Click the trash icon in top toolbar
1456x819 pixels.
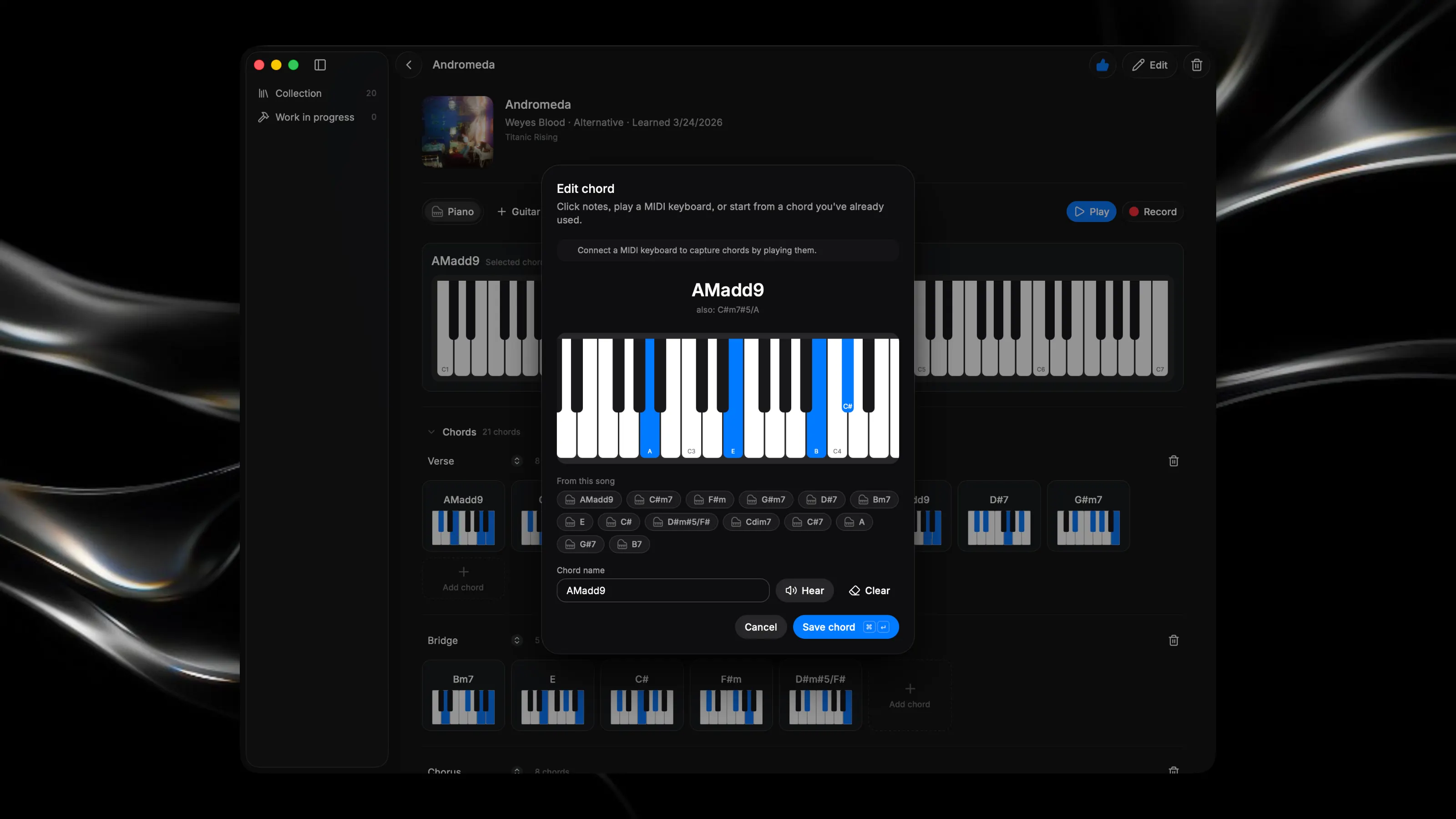[1197, 65]
